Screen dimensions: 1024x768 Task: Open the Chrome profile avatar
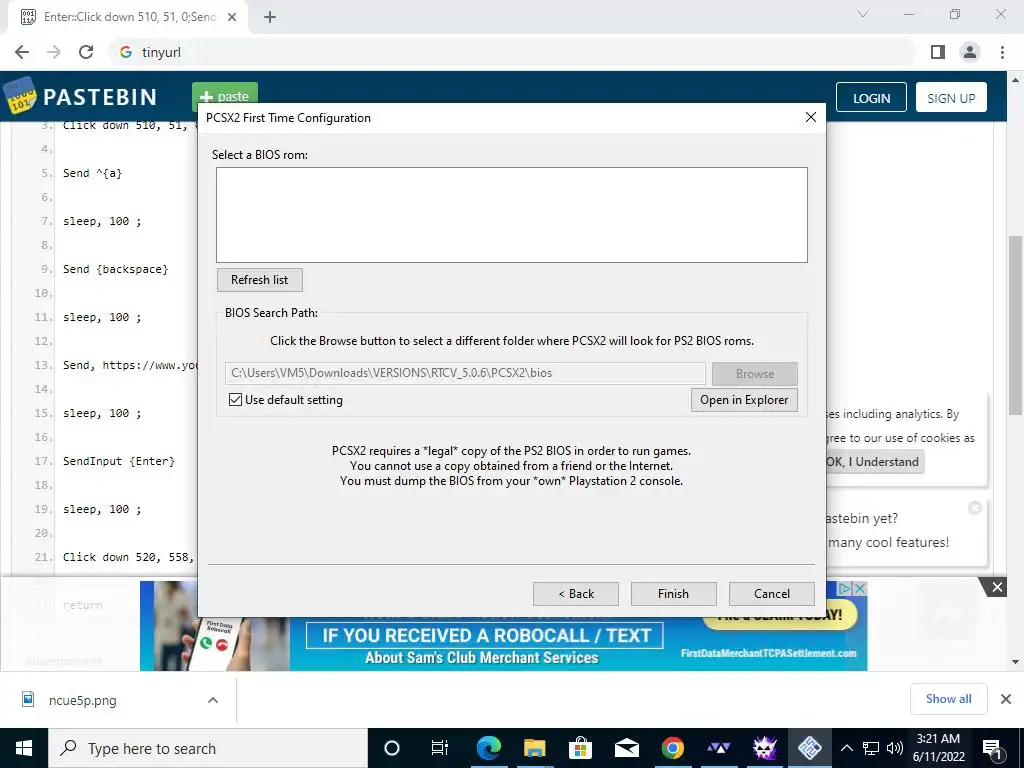(x=970, y=52)
